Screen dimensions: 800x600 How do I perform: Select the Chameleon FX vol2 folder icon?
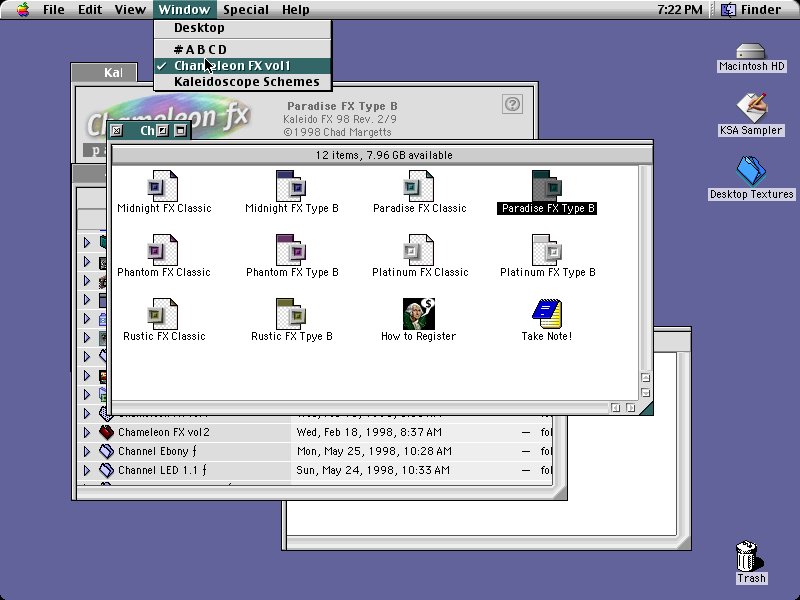pos(106,432)
